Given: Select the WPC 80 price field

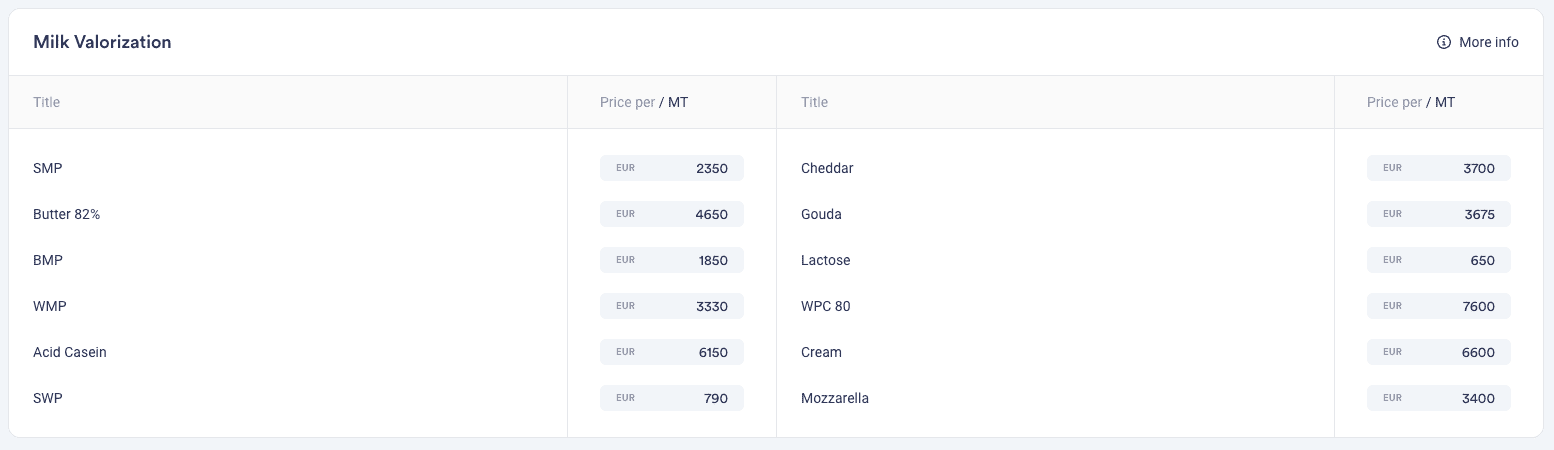Looking at the screenshot, I should (1439, 306).
